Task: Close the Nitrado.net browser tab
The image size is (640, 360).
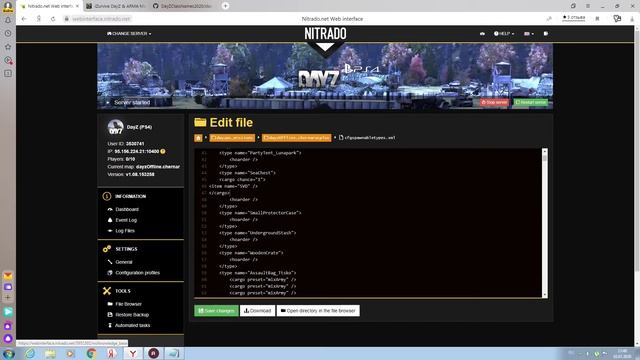Action: tap(77, 6)
